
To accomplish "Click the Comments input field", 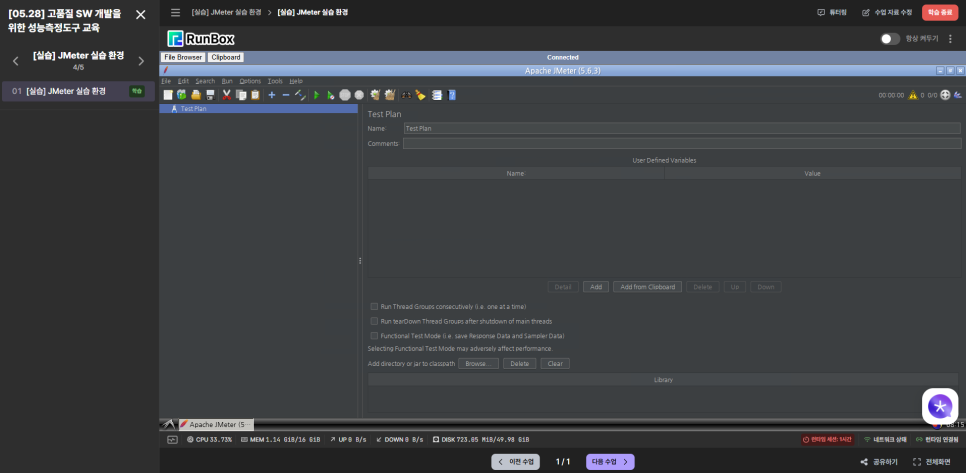I will point(682,144).
